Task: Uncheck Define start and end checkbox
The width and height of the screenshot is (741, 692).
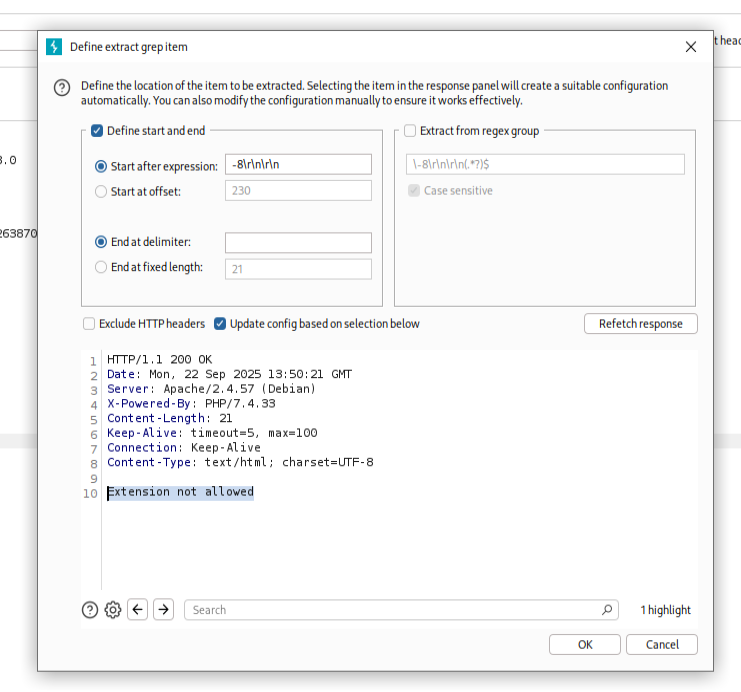Action: [97, 131]
